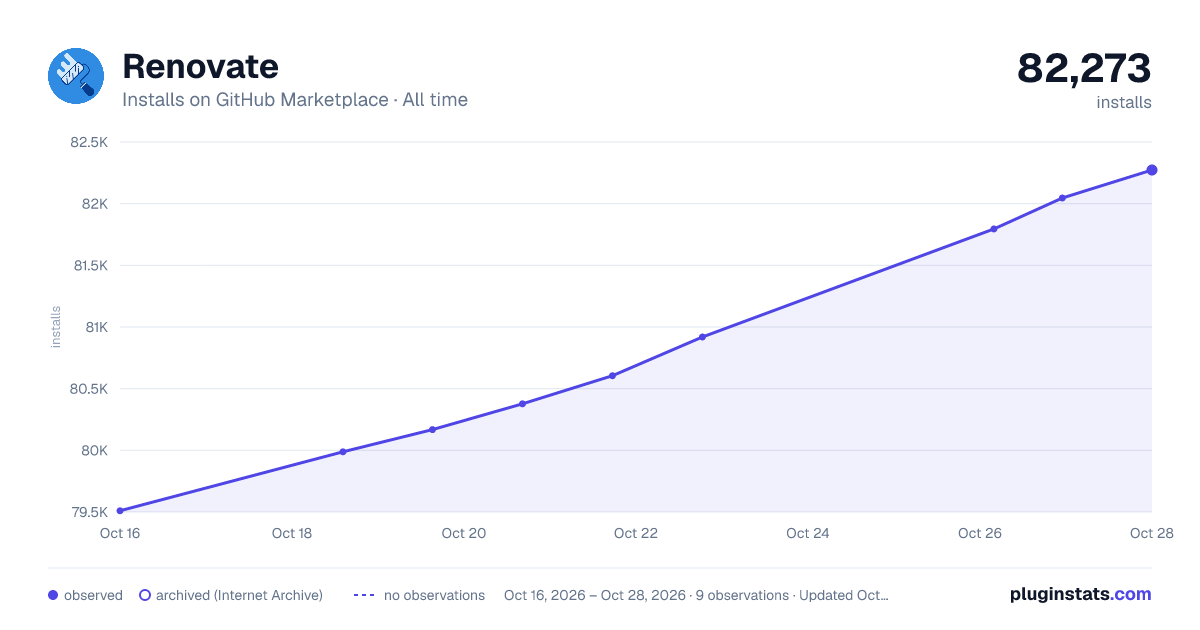1200x630 pixels.
Task: Click the Oct 20 x-axis label
Action: (x=464, y=533)
